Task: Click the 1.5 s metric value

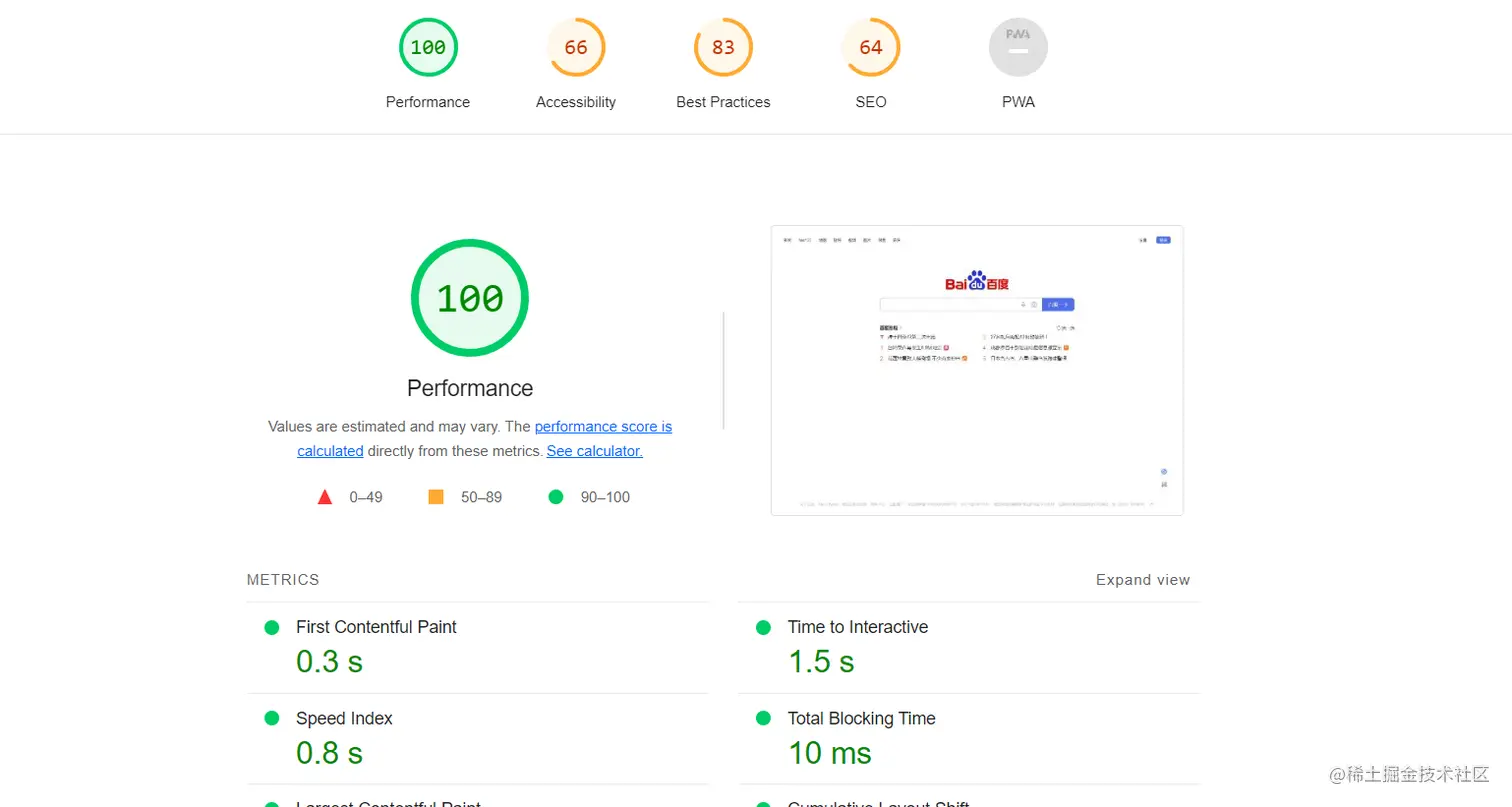Action: pyautogui.click(x=821, y=662)
